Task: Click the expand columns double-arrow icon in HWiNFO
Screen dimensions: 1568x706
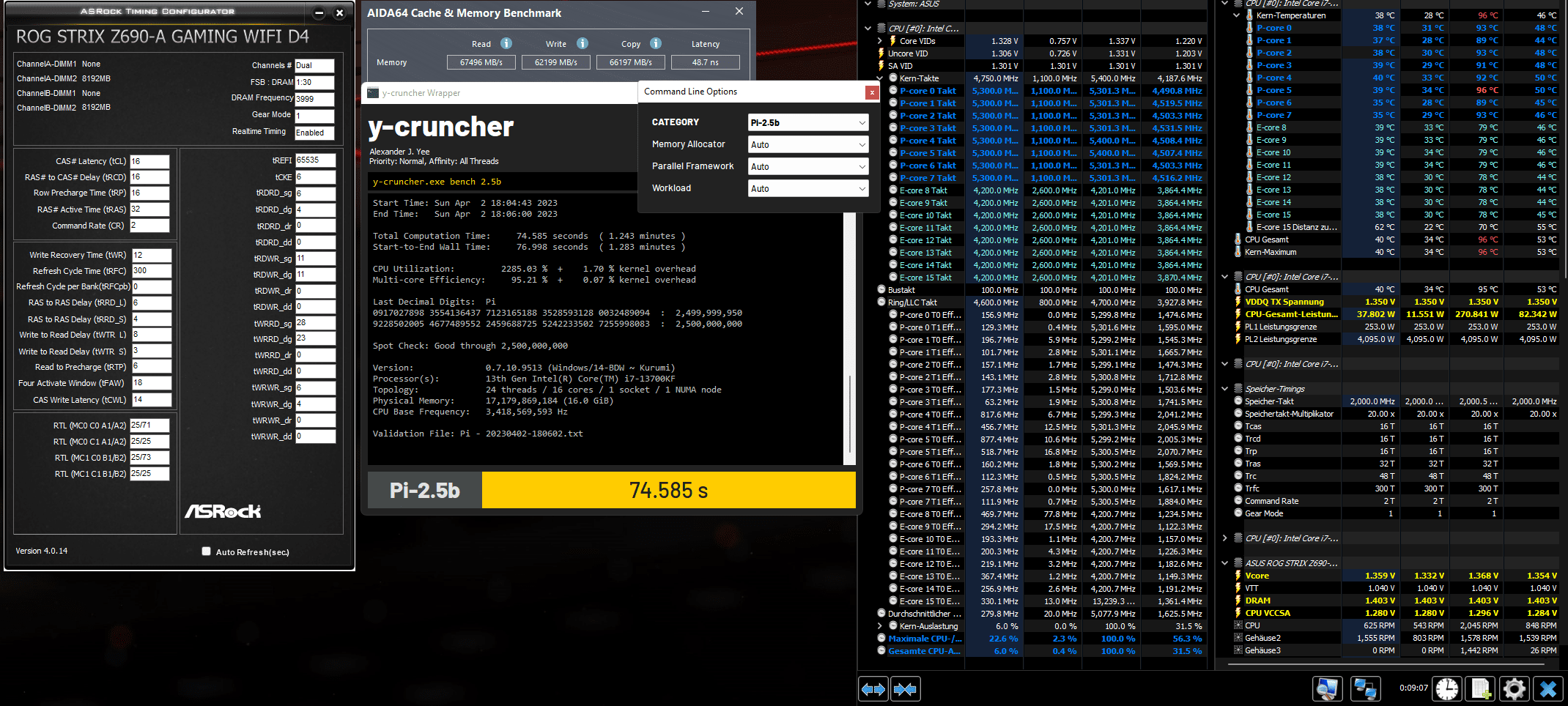Action: tap(873, 689)
